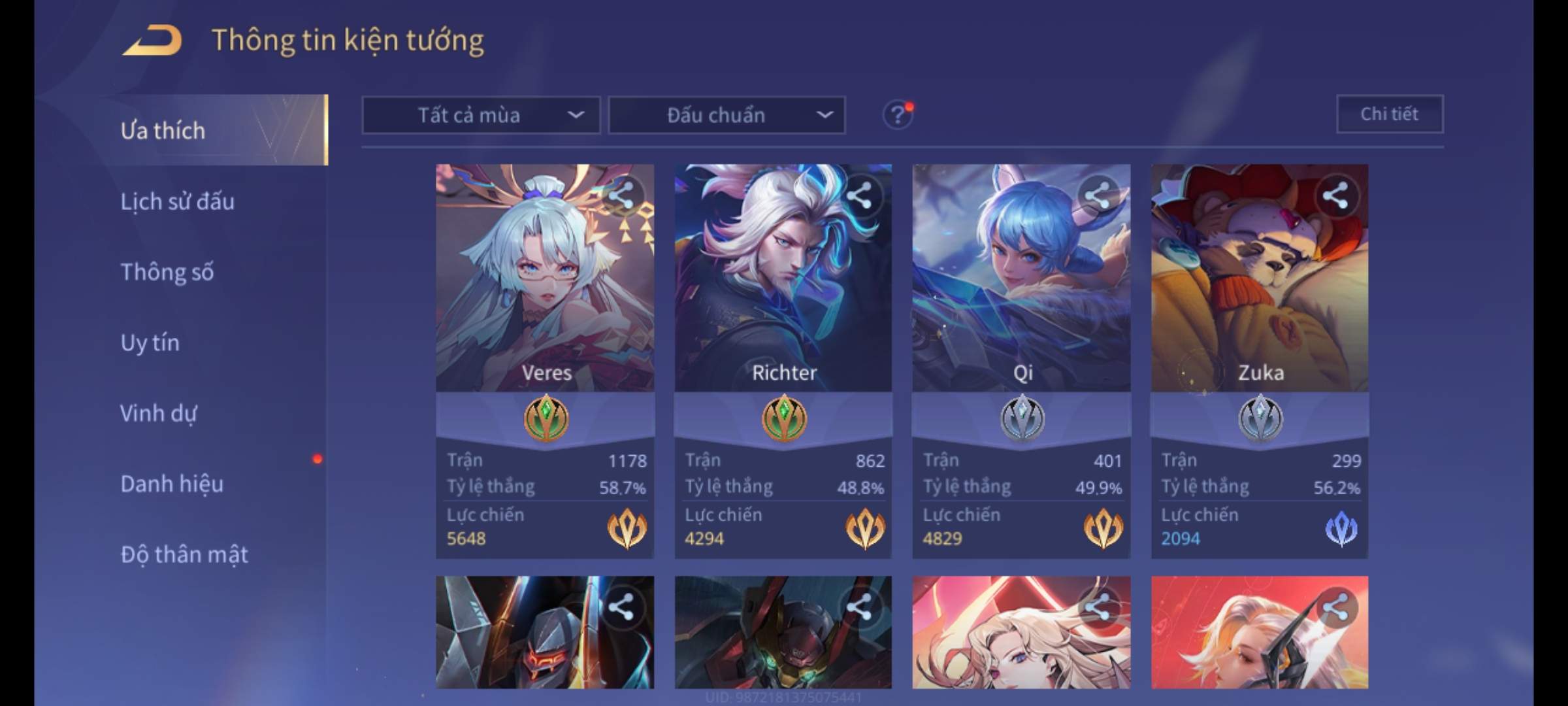Share the Qi hero card
Screen dimensions: 1568x706
click(x=1098, y=195)
